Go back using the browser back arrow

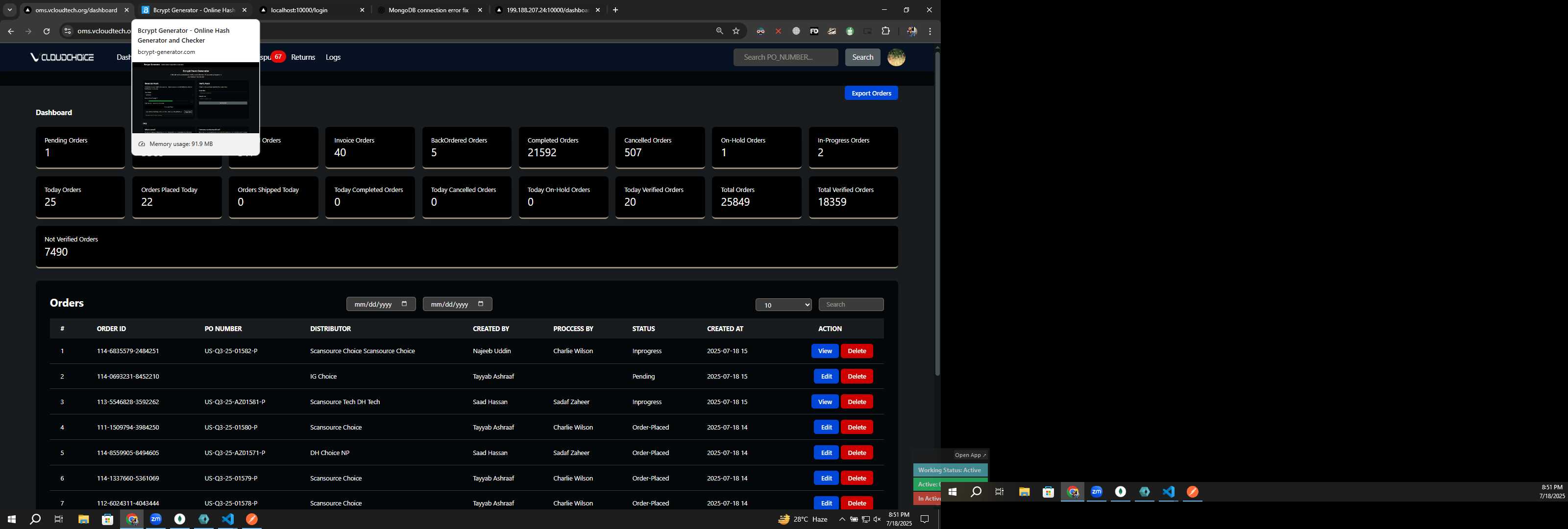click(10, 31)
